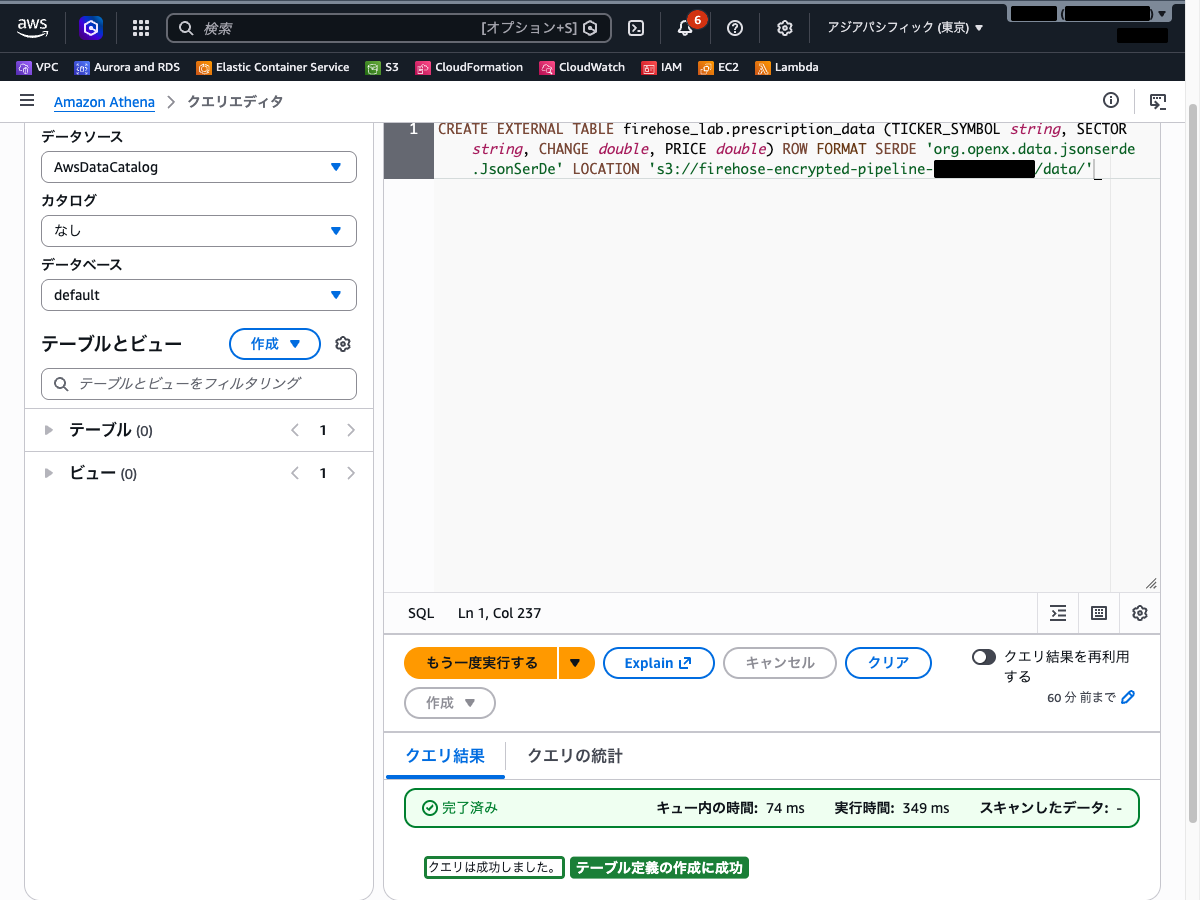This screenshot has height=900, width=1200.
Task: Open the VPC bookmark
Action: (38, 67)
